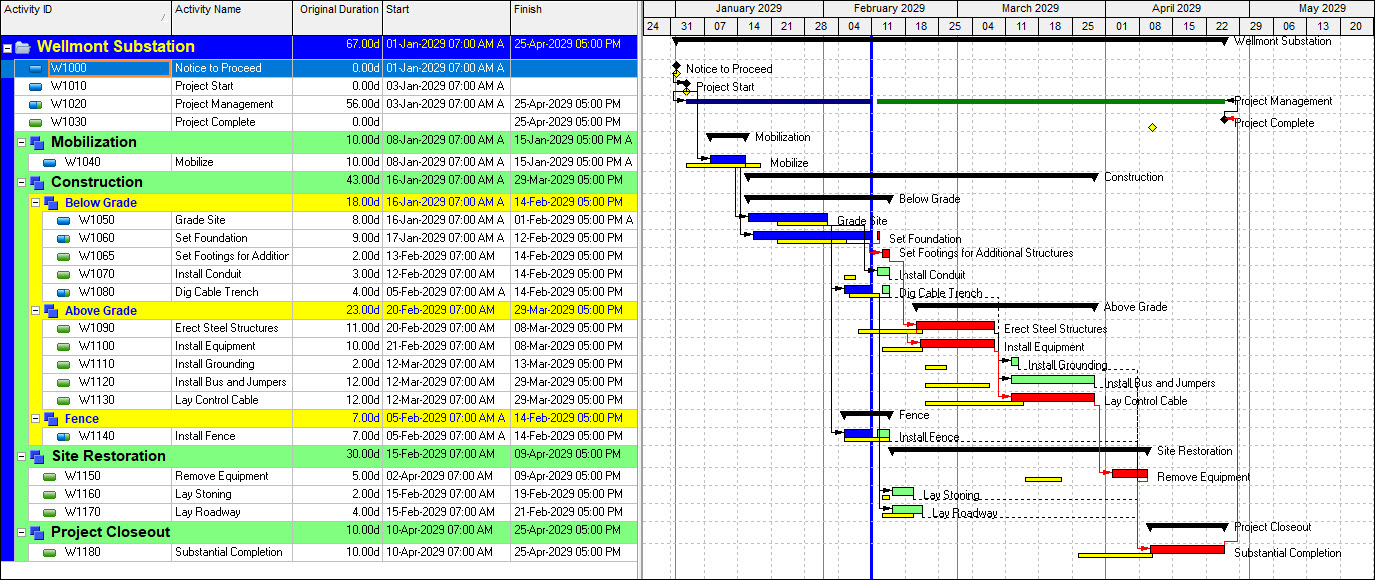Click the Mobilization WBS icon
Screen dimensions: 1375x580
pyautogui.click(x=37, y=143)
